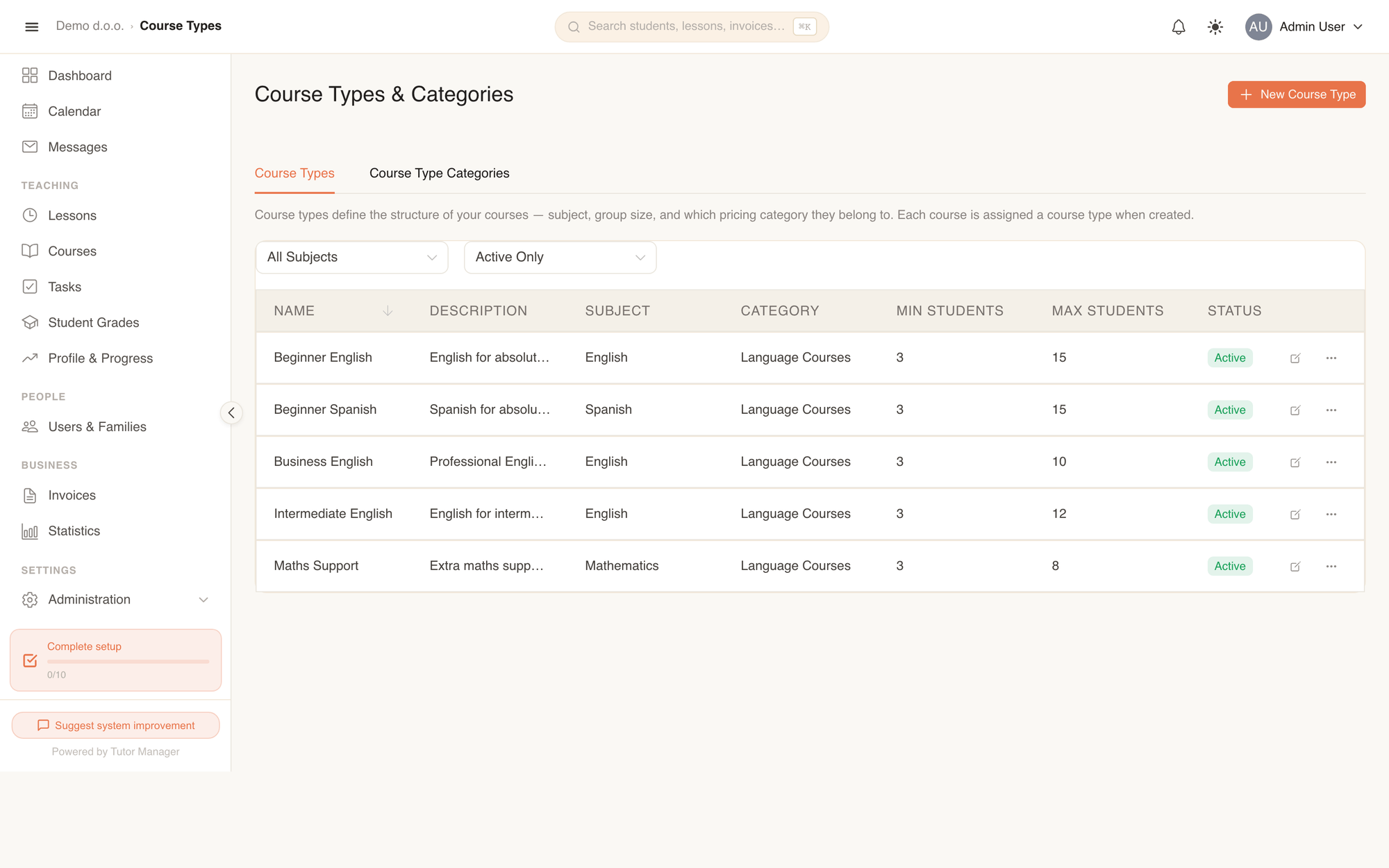Viewport: 1389px width, 868px height.
Task: Switch to Course Types tab
Action: (294, 173)
